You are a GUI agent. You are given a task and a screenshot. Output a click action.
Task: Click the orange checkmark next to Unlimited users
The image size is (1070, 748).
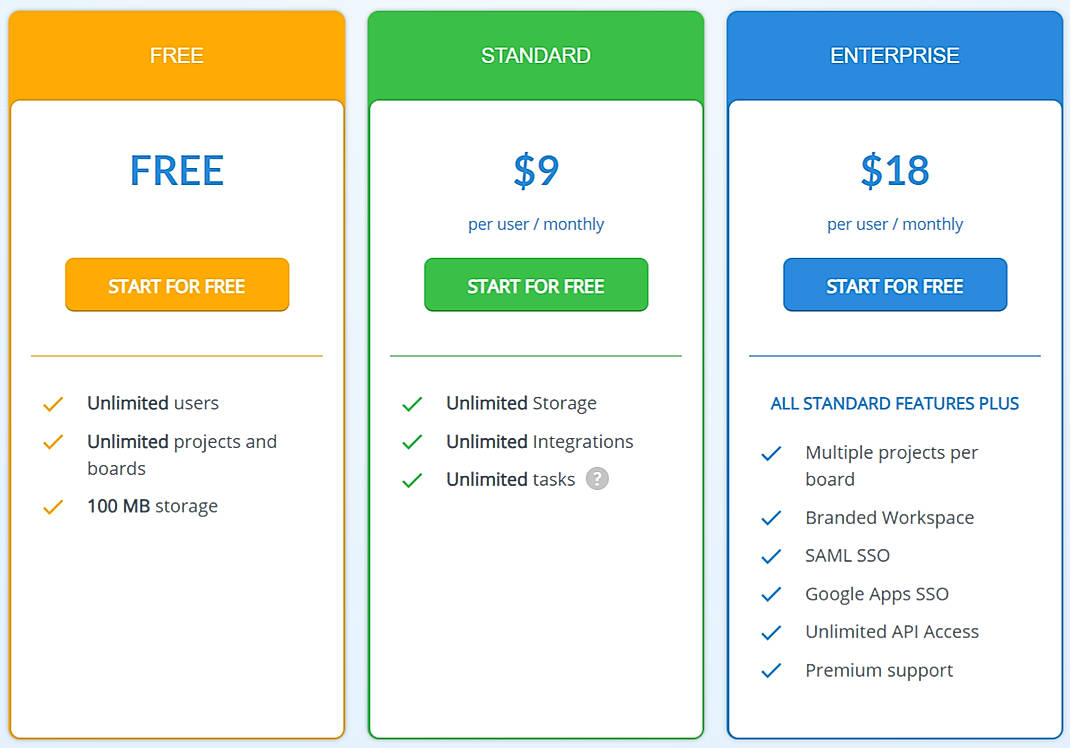(53, 404)
